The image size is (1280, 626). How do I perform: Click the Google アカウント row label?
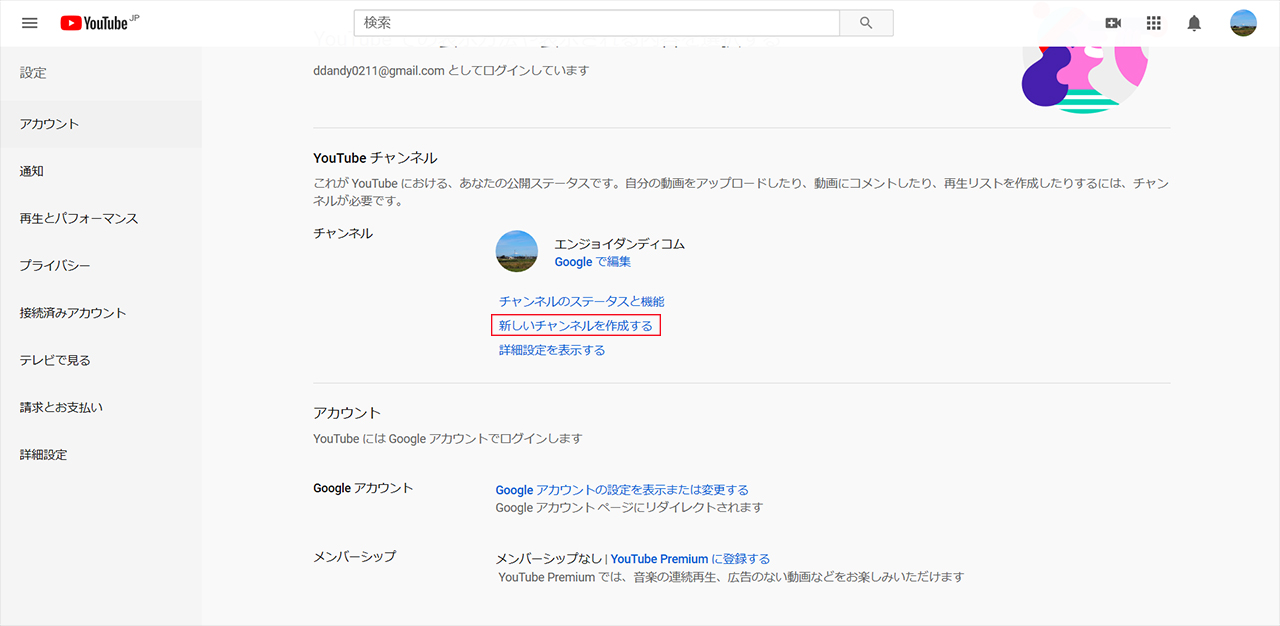(x=363, y=488)
